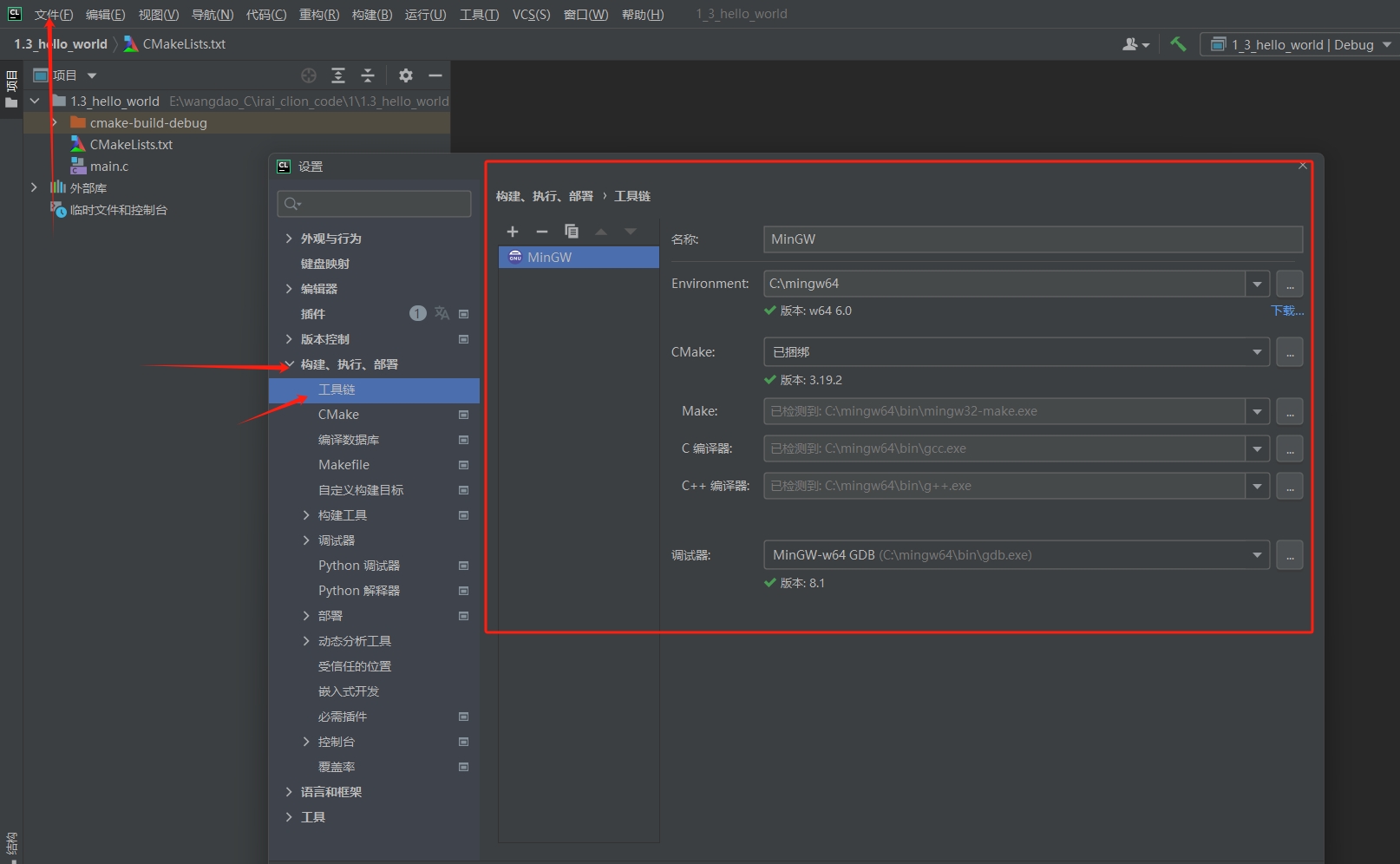This screenshot has width=1400, height=864.
Task: Click the expand all icon in project panel
Action: 338,75
